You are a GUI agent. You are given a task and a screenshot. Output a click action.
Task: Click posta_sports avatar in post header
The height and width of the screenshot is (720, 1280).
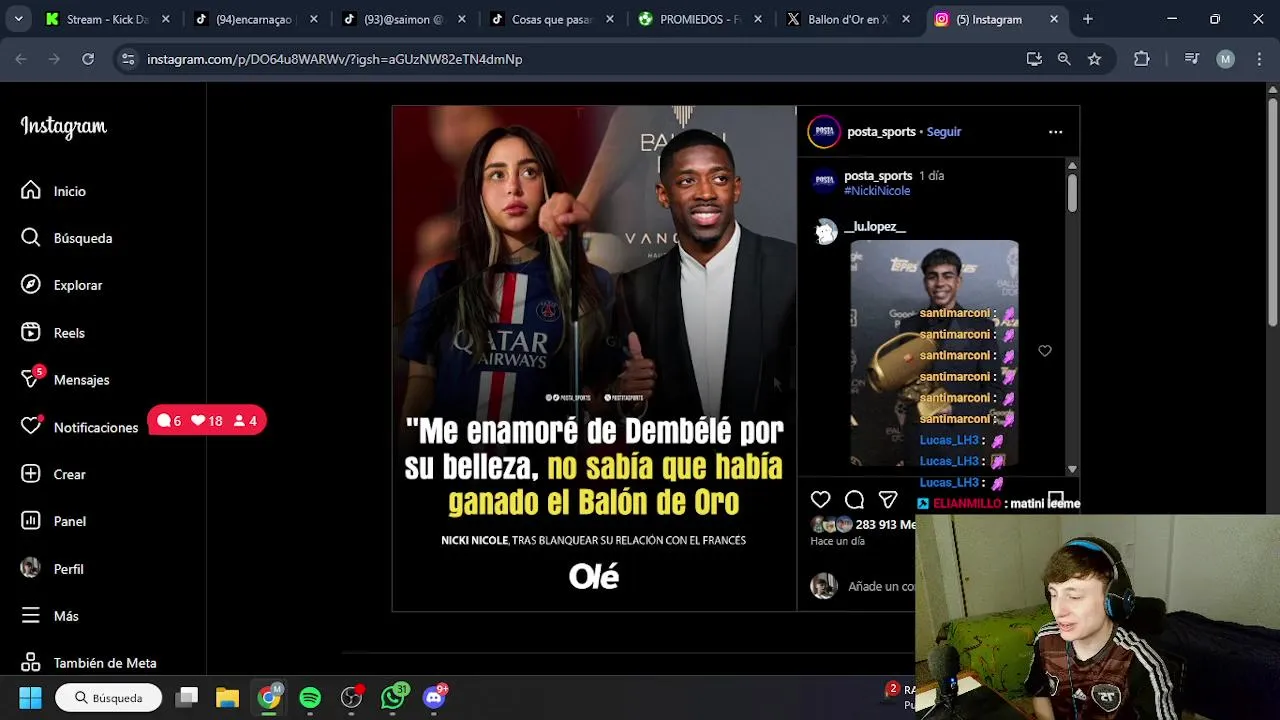click(x=824, y=132)
